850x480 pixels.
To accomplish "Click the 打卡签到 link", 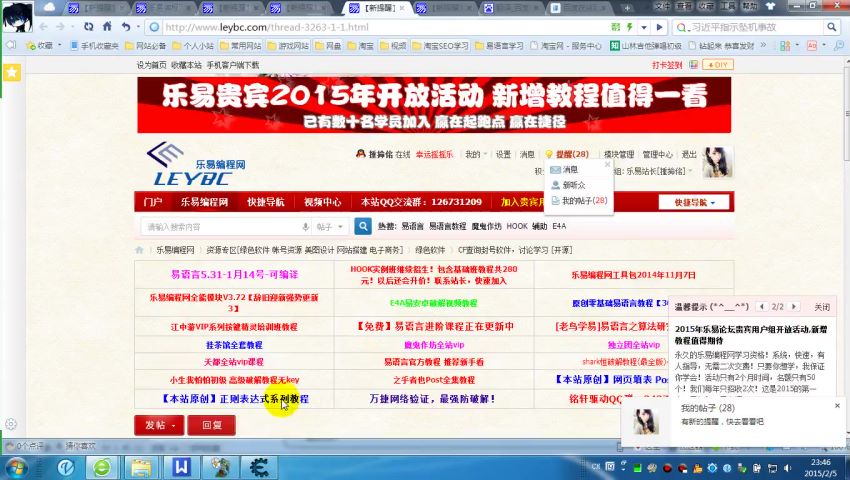I will click(x=667, y=65).
